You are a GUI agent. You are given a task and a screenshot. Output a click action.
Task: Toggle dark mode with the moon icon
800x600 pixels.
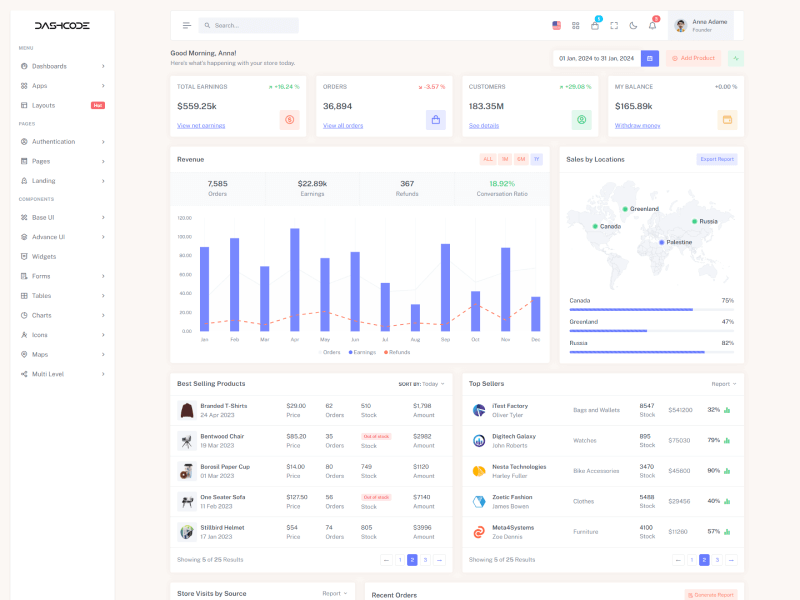(x=633, y=25)
